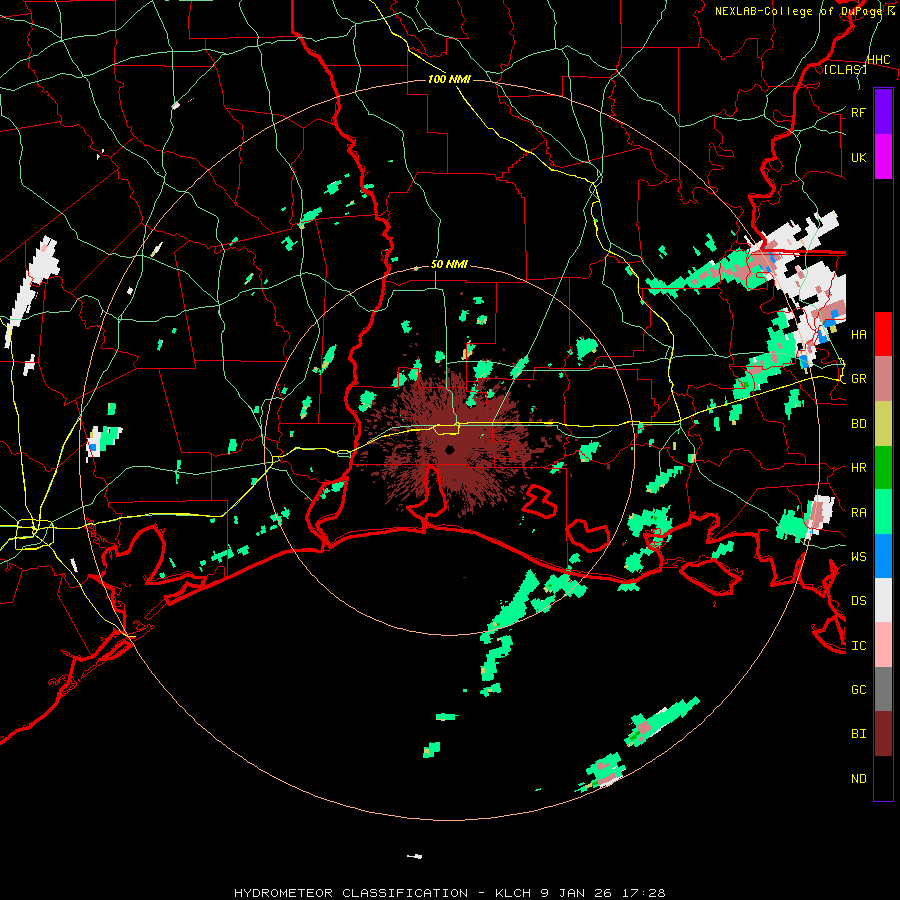Click the HYDROMETEOR CLASSIFICATION caption words

pos(351,893)
